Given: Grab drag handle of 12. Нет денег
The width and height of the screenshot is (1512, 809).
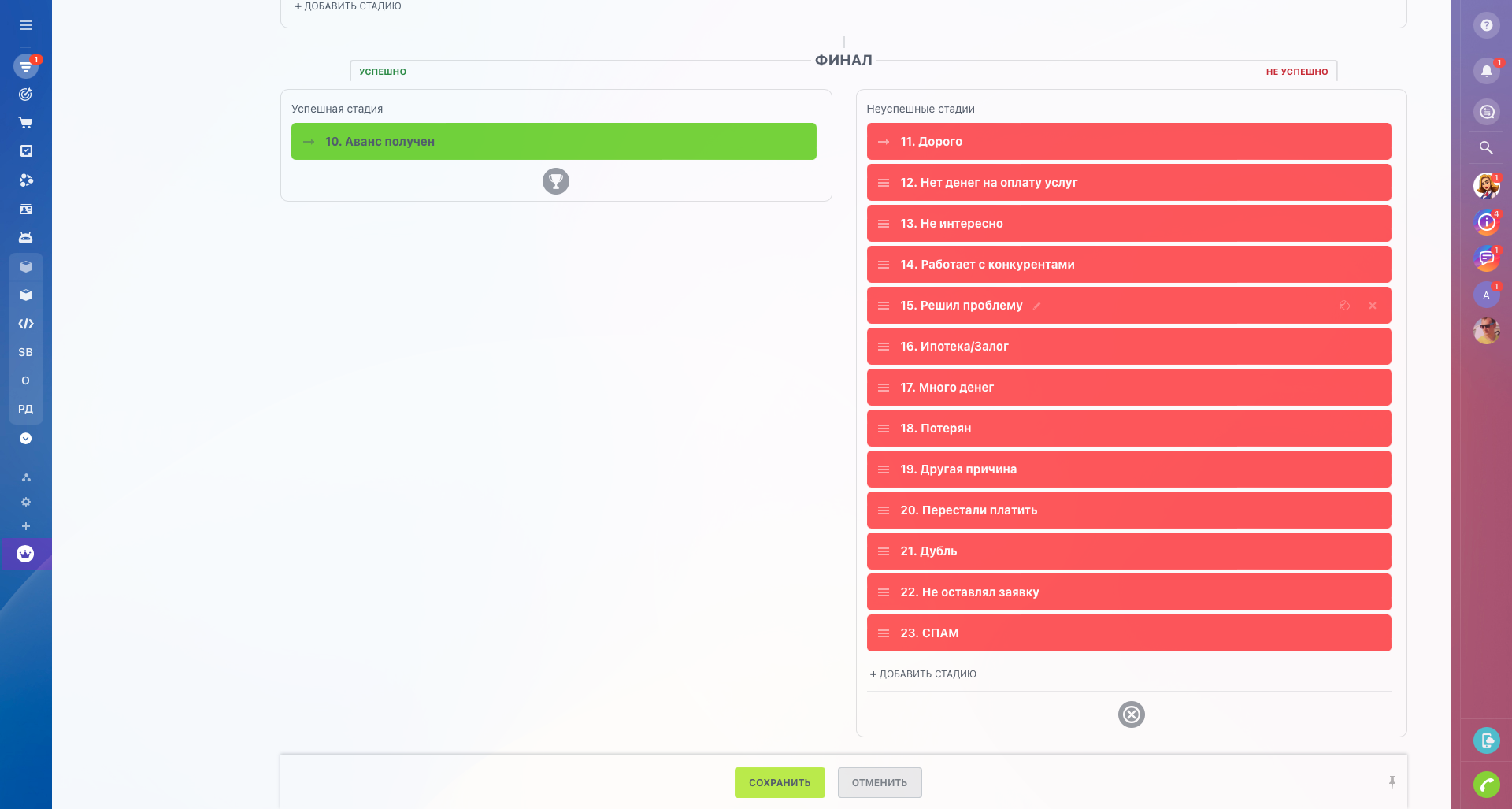Looking at the screenshot, I should (x=884, y=183).
